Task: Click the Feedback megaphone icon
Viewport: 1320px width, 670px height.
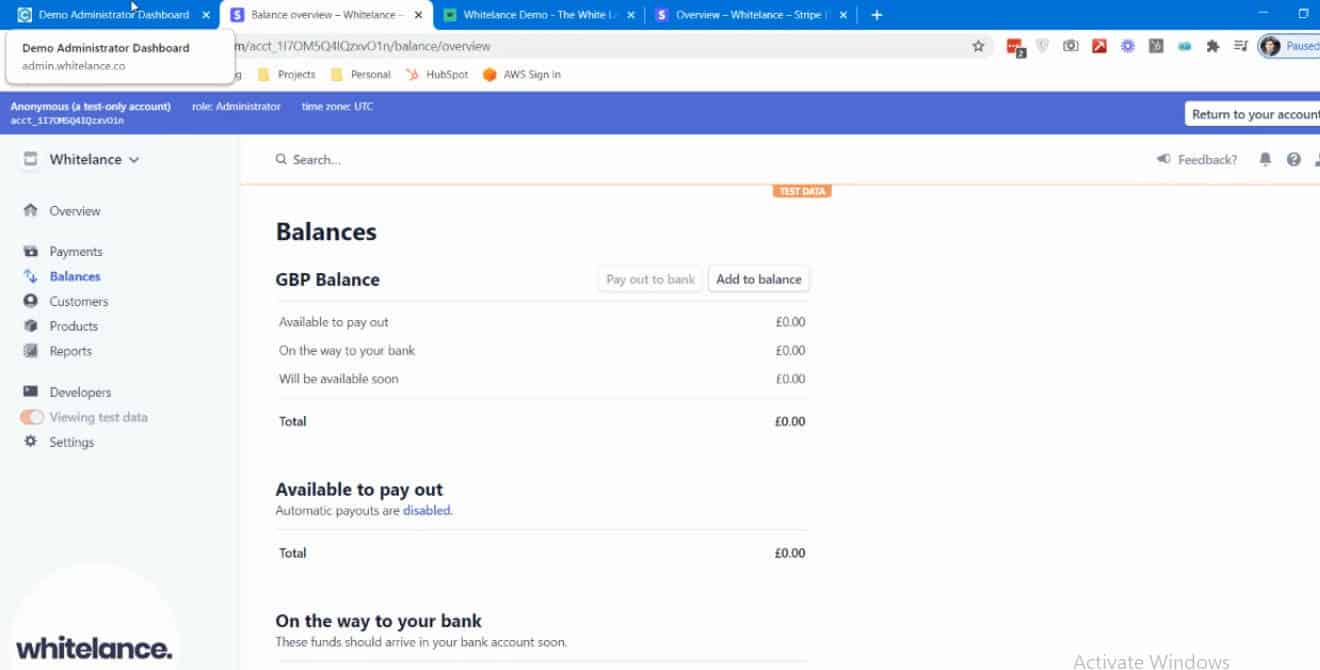Action: (1164, 160)
